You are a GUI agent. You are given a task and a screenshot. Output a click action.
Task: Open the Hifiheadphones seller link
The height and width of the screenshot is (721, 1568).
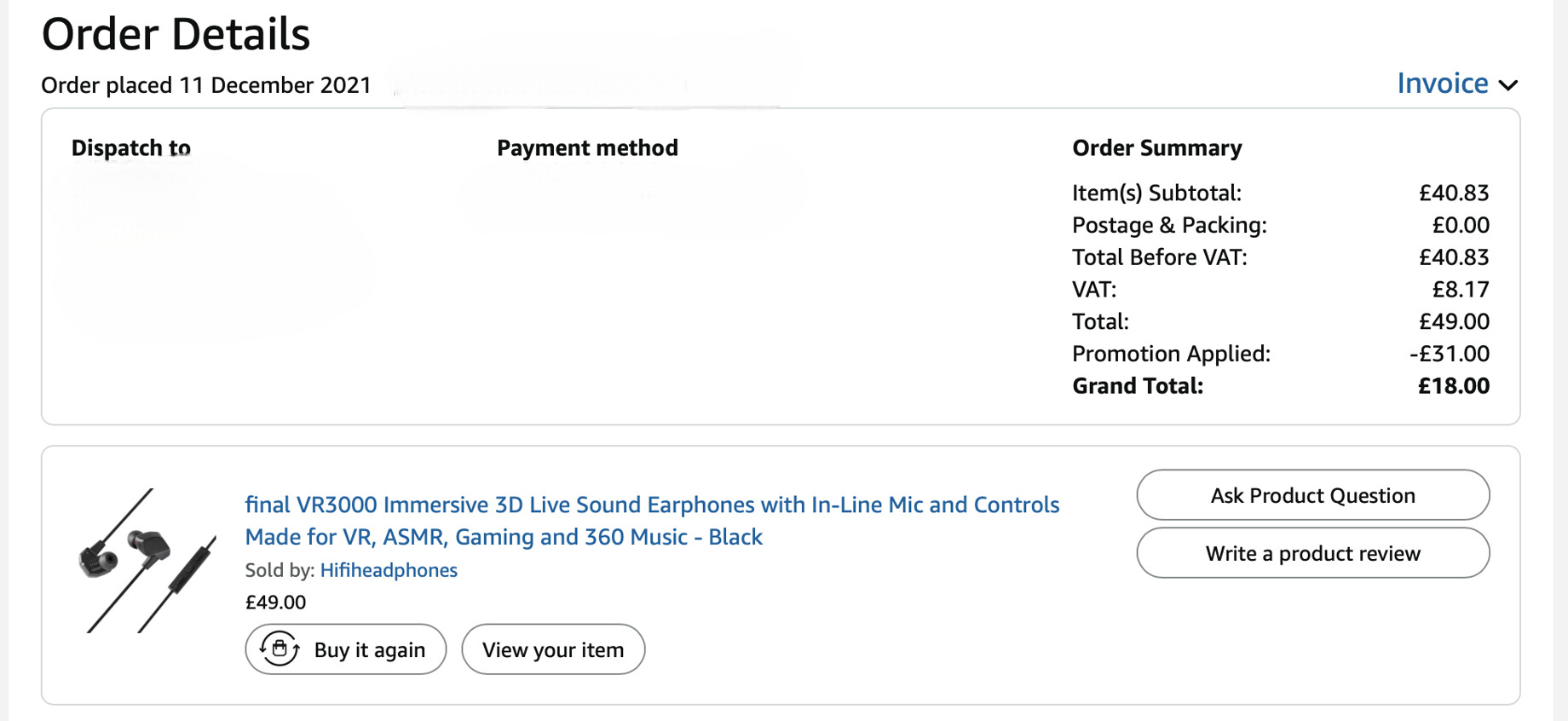389,570
